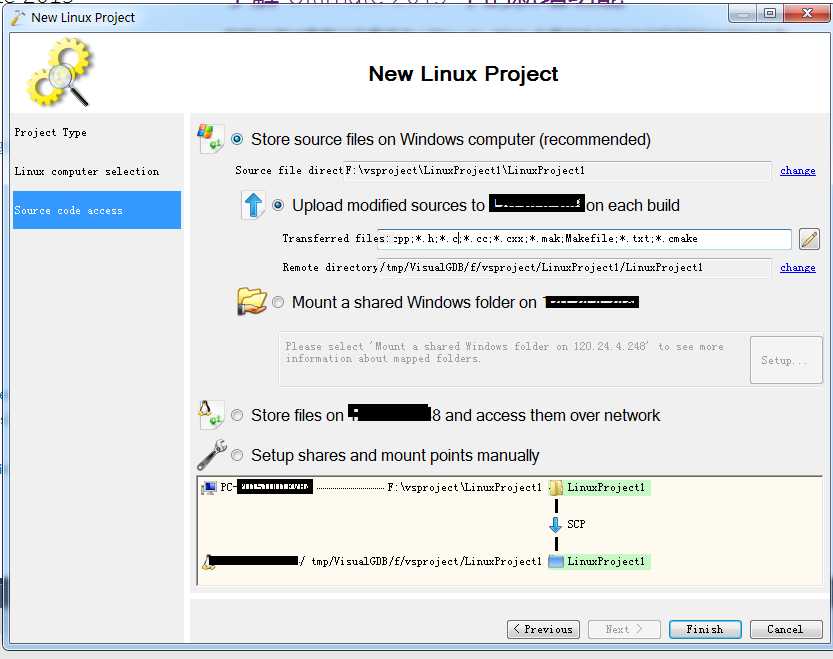Click into the Transferred files input field
The height and width of the screenshot is (659, 833).
pyautogui.click(x=584, y=239)
